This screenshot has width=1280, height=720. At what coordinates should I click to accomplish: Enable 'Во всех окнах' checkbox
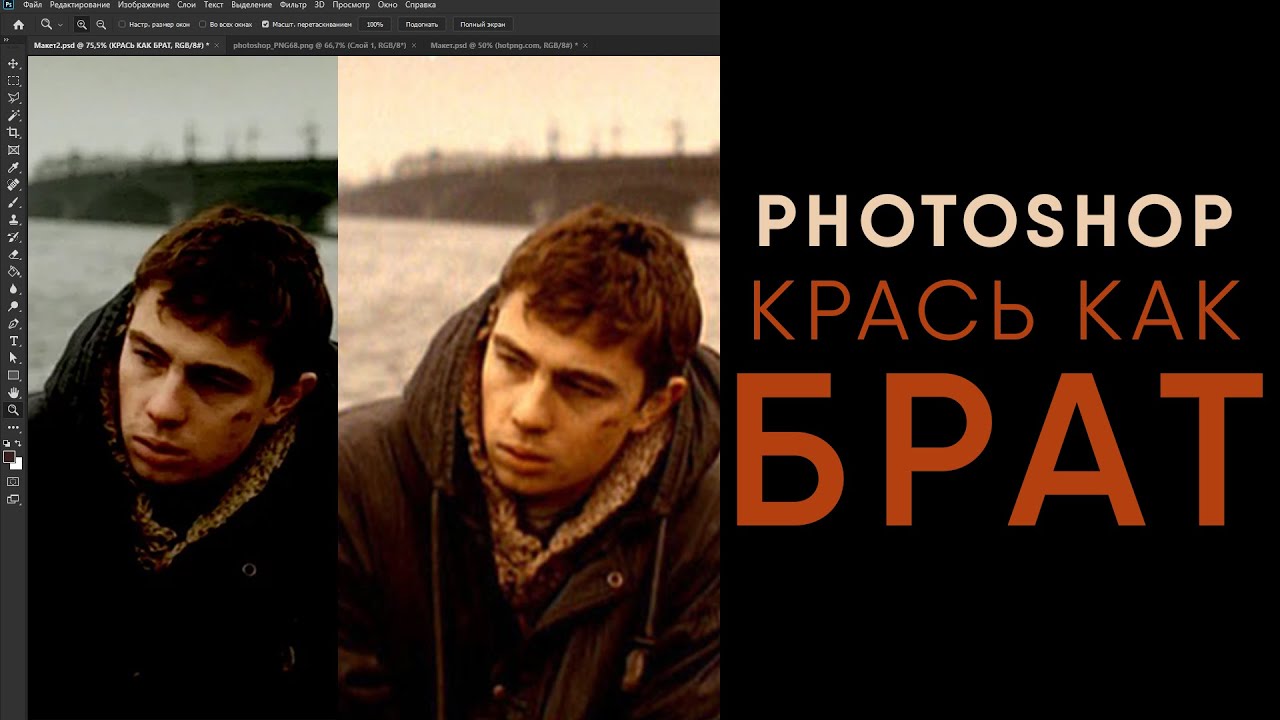click(202, 24)
